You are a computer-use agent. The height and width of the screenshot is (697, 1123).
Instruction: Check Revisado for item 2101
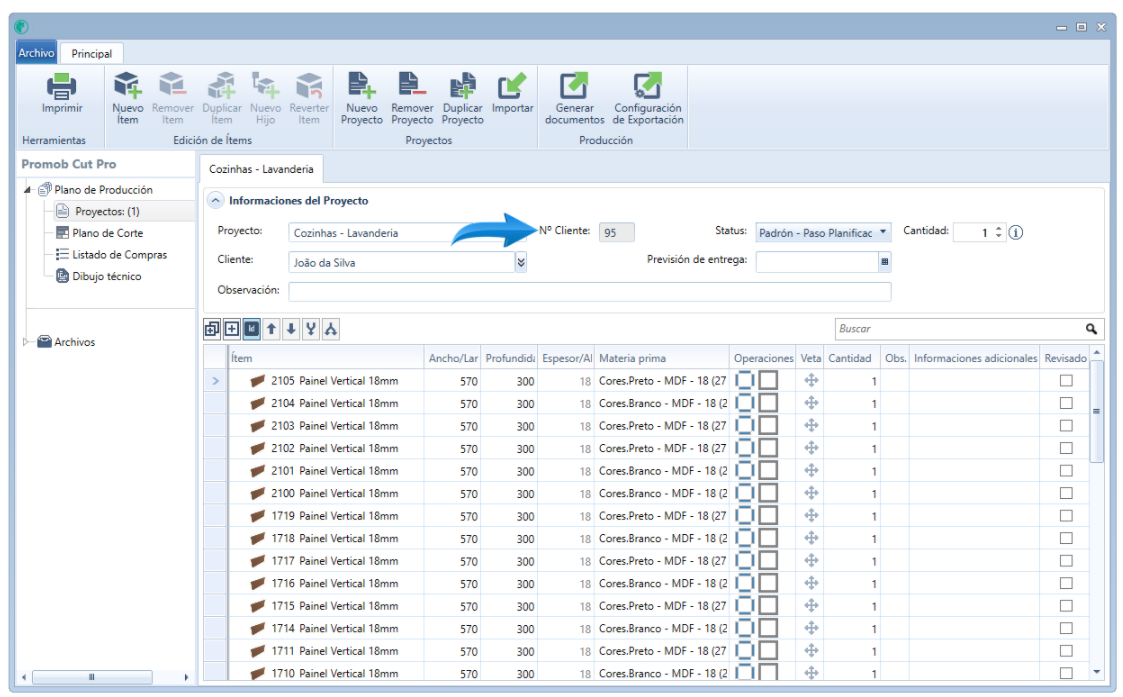point(1066,471)
